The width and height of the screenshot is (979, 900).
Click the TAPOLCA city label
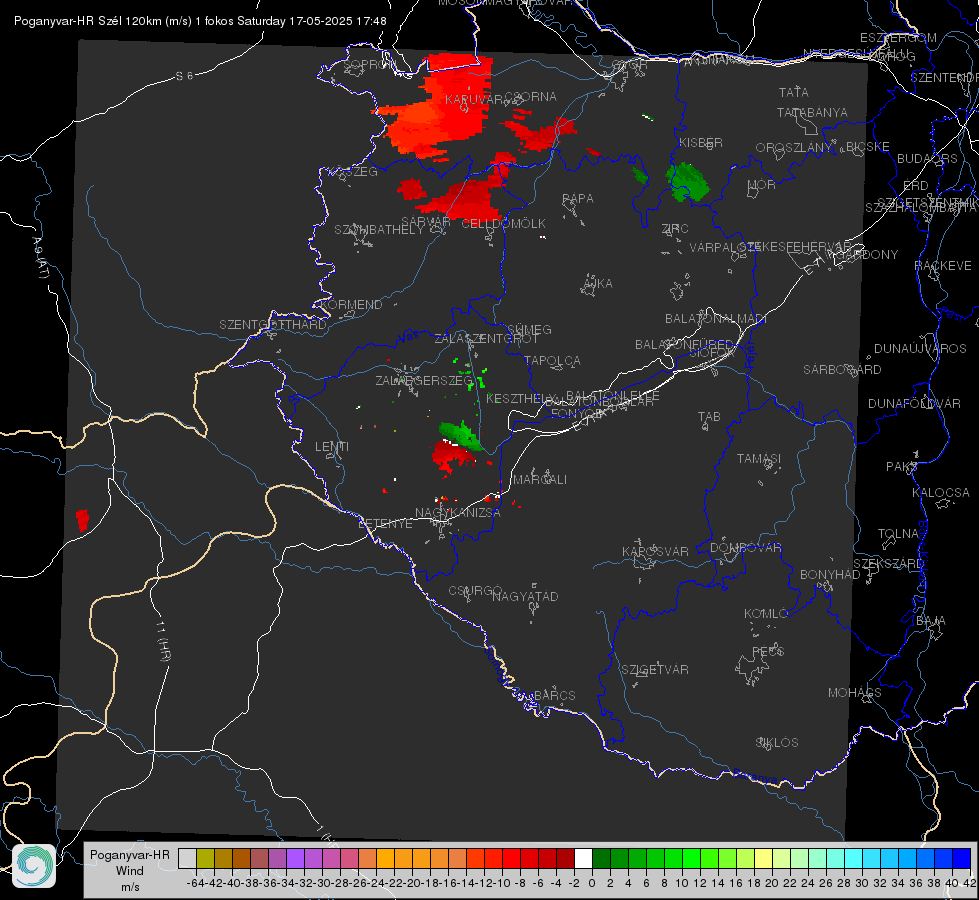click(553, 361)
